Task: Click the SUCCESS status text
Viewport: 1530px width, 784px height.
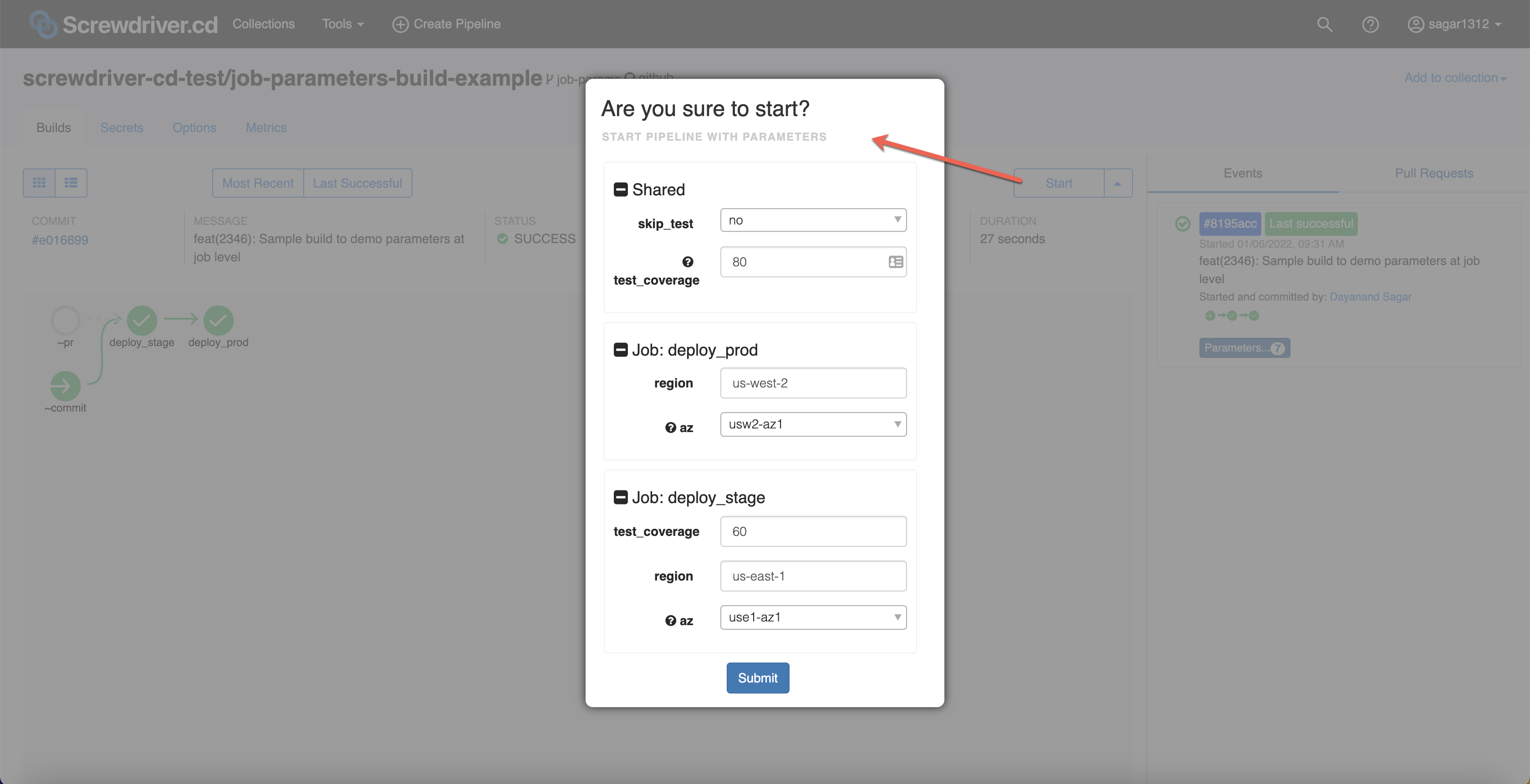Action: (x=545, y=239)
